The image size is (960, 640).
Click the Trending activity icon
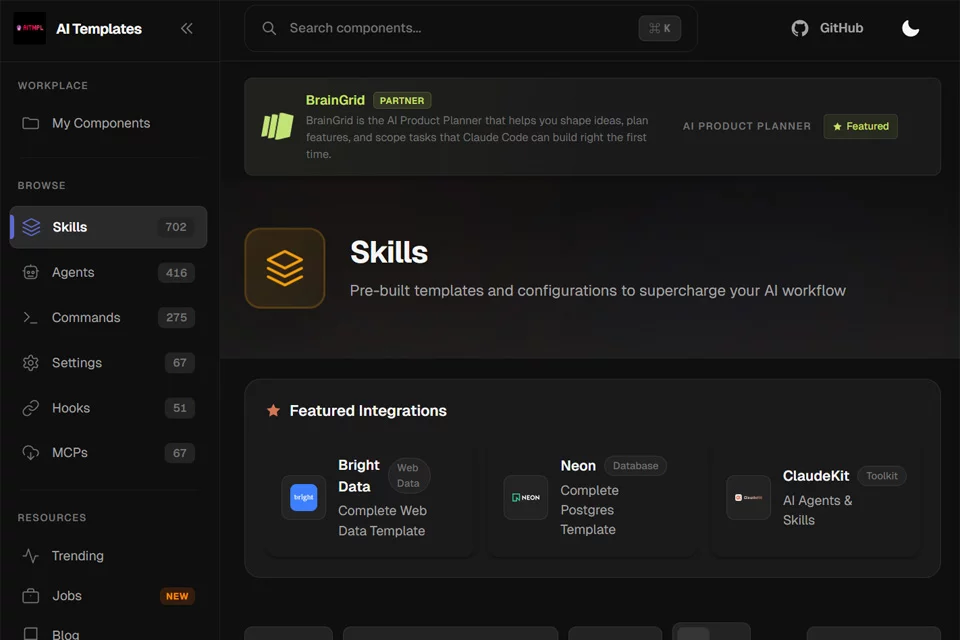click(x=31, y=555)
